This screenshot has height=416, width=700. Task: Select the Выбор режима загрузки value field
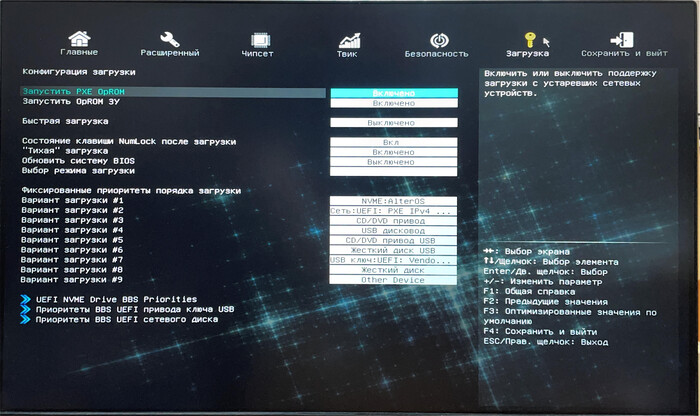[x=393, y=171]
